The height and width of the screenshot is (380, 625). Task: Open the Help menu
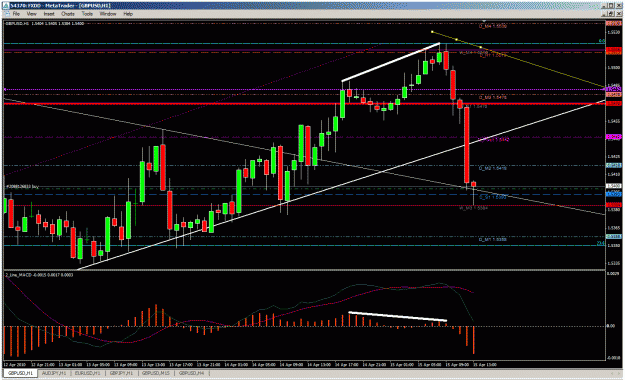point(128,14)
